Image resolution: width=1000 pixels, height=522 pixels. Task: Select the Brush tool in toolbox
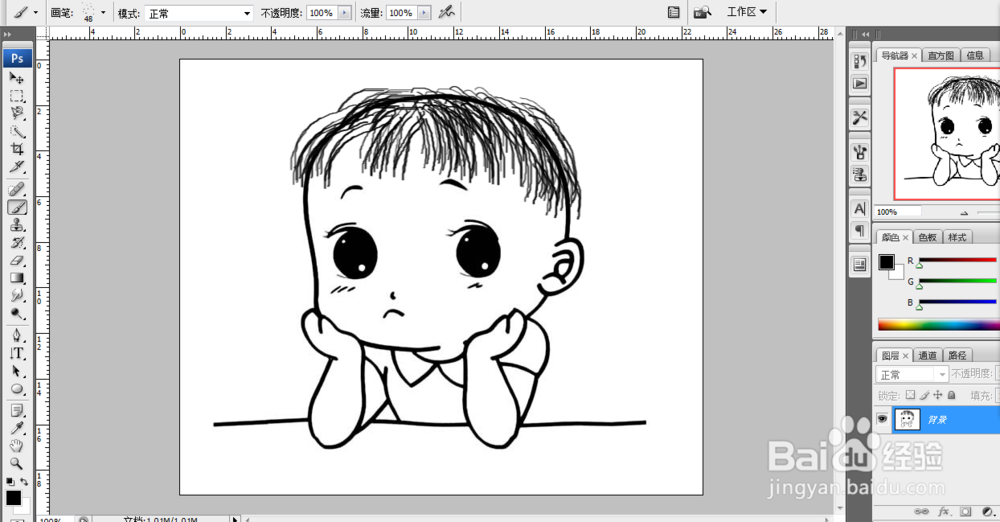point(17,207)
